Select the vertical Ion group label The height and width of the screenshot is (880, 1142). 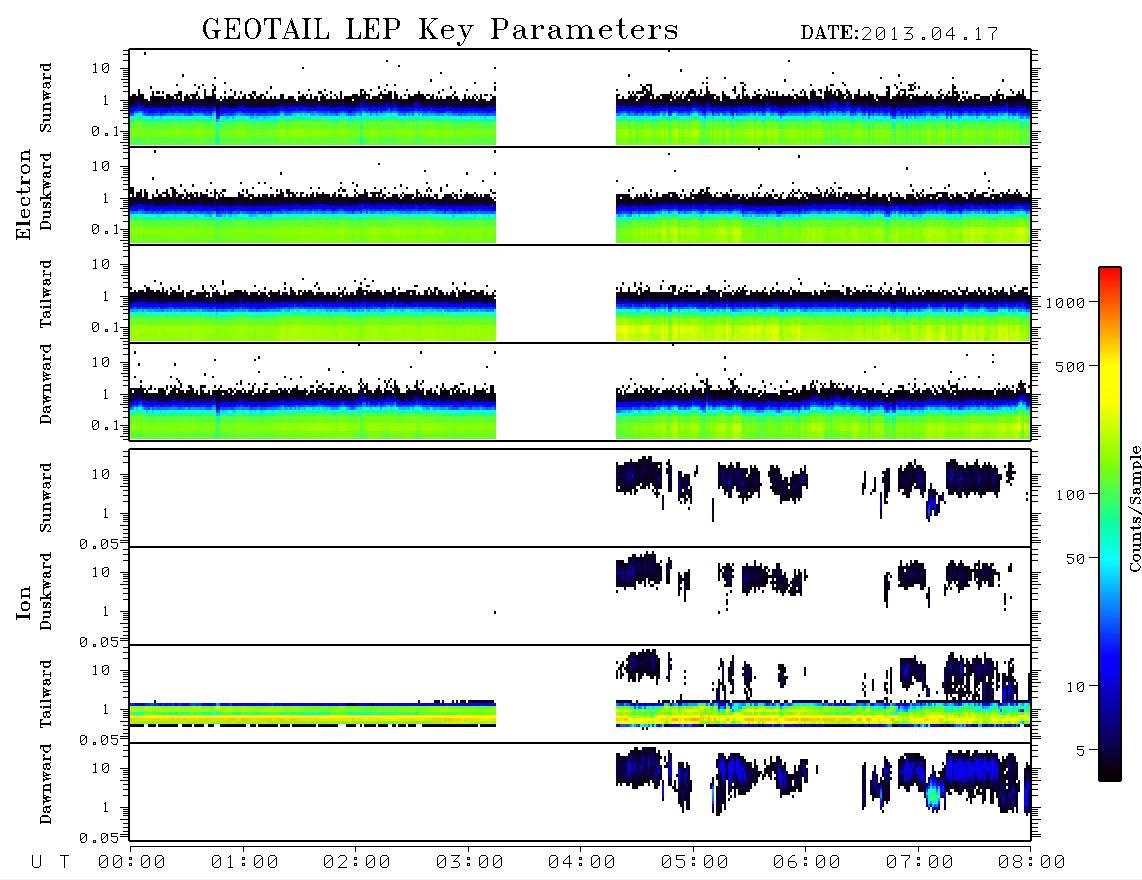point(24,602)
